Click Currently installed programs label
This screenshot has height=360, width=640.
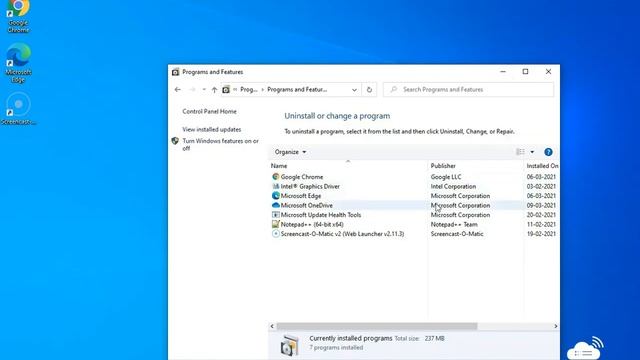click(x=351, y=338)
